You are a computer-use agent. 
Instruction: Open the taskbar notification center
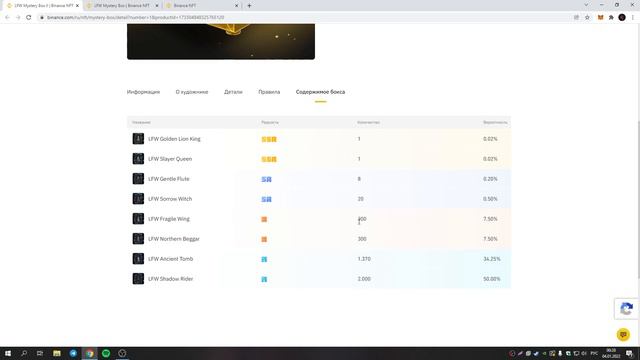630,353
